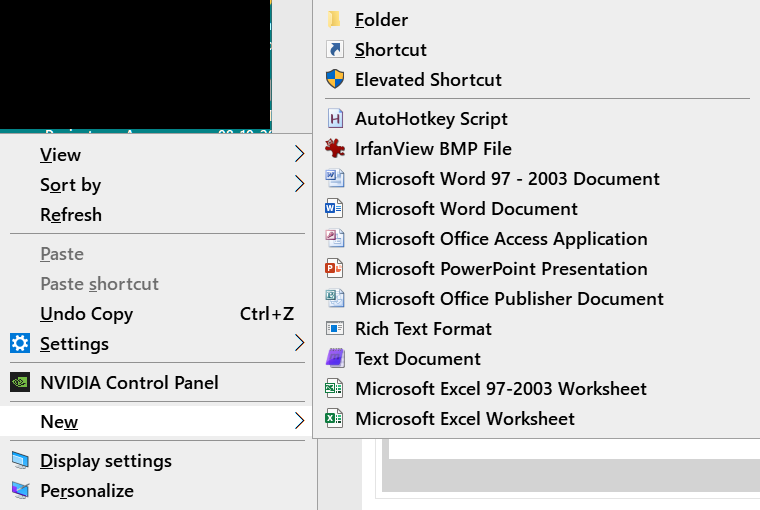Screen dimensions: 760x510
Task: Launch NVIDIA Control Panel menu entry
Action: tap(158, 382)
